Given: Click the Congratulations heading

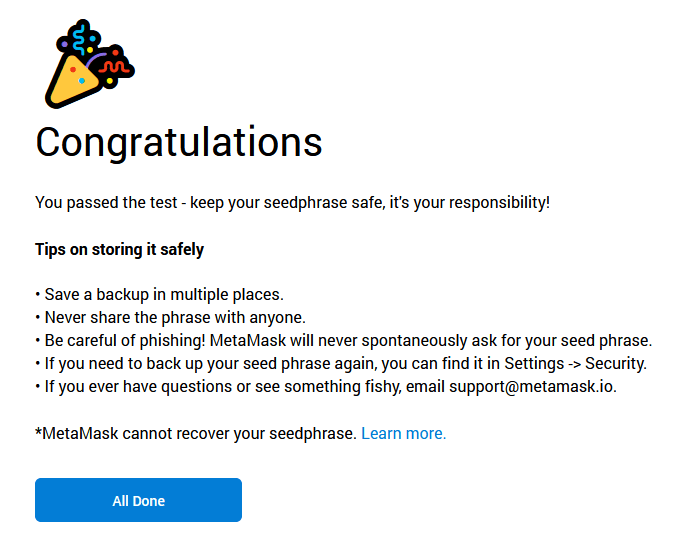Looking at the screenshot, I should [x=179, y=142].
